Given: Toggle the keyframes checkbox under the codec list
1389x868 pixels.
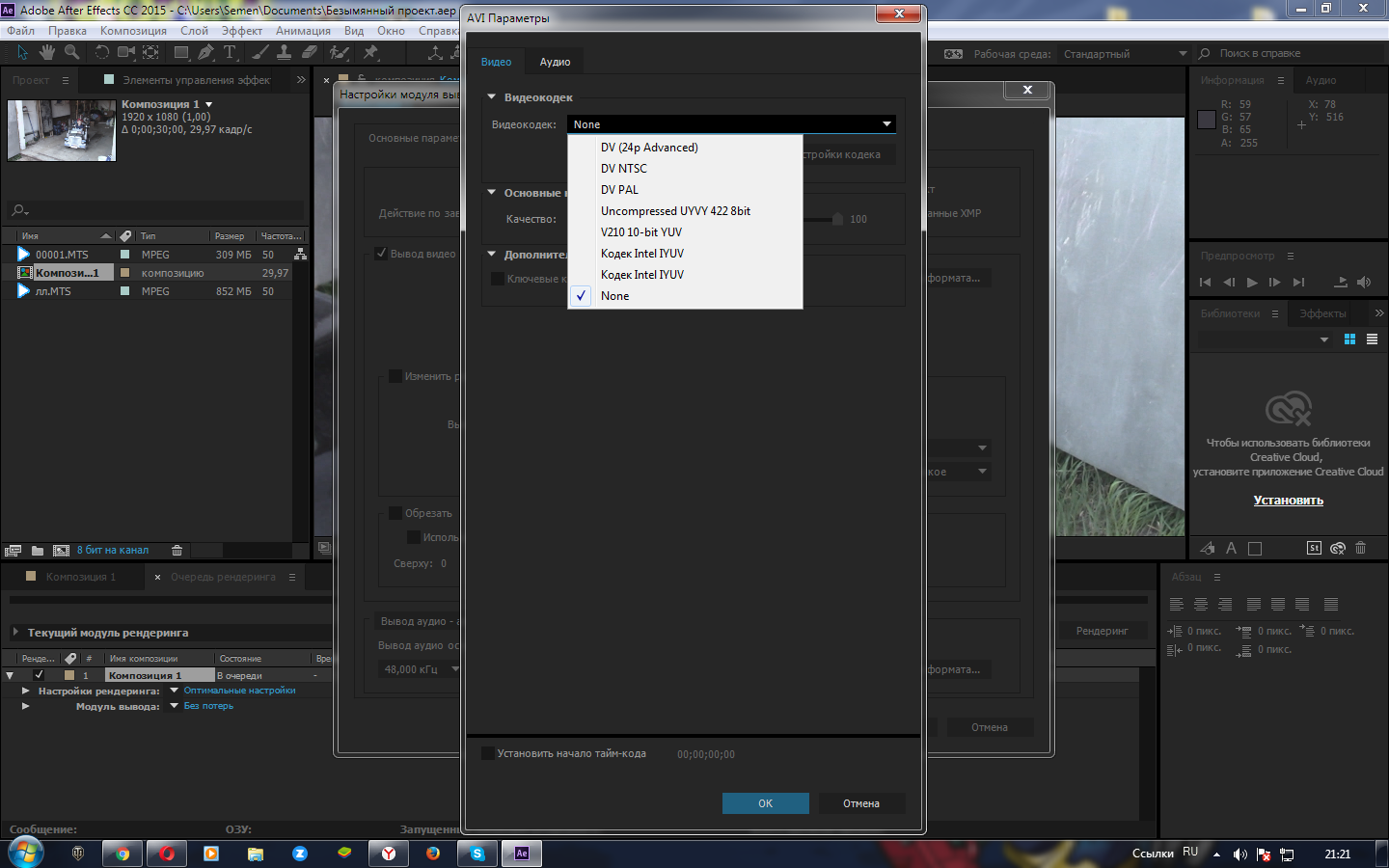Looking at the screenshot, I should (x=498, y=279).
